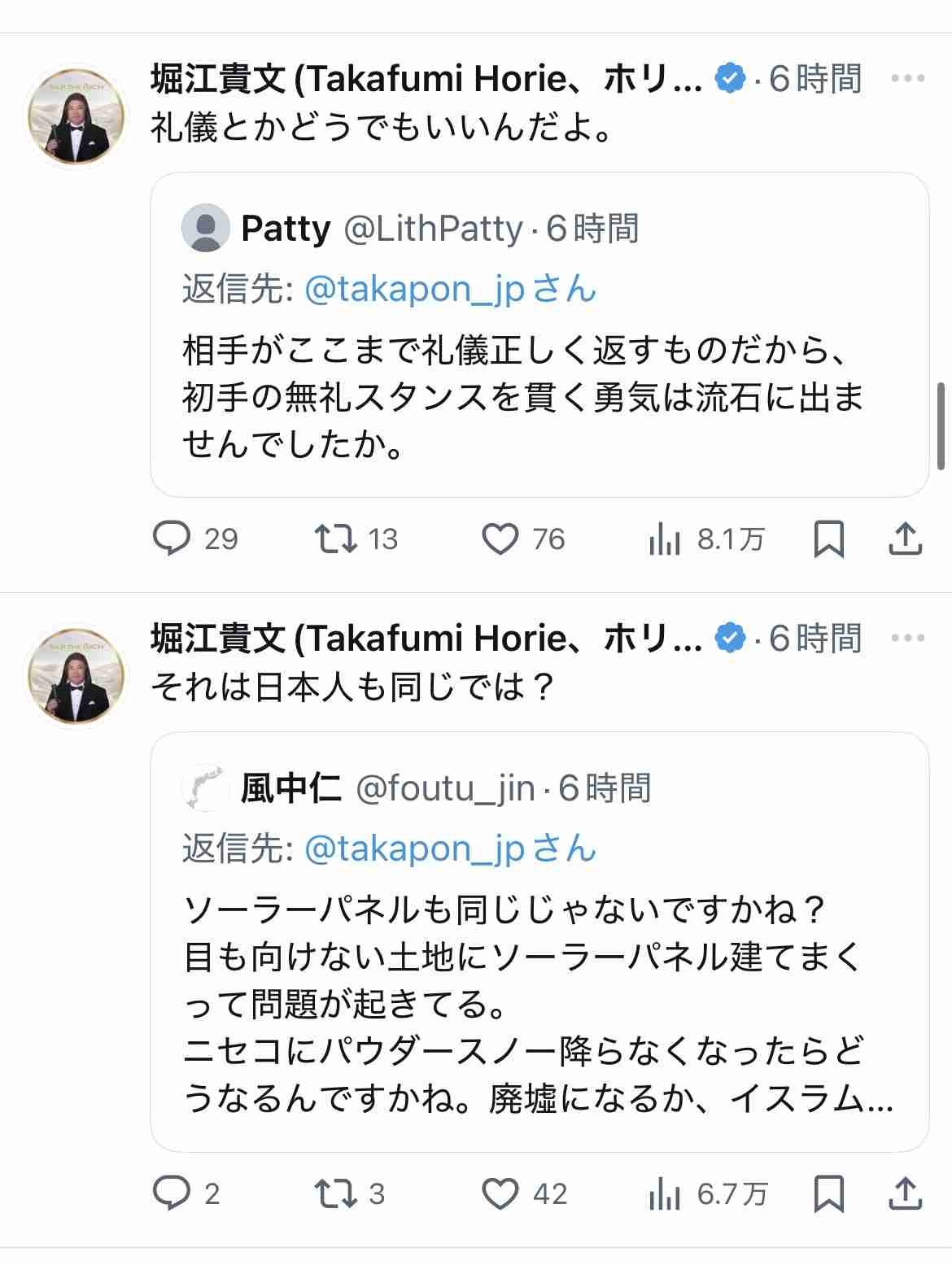Open more options for the first tweet
This screenshot has width=952, height=1265.
click(907, 79)
